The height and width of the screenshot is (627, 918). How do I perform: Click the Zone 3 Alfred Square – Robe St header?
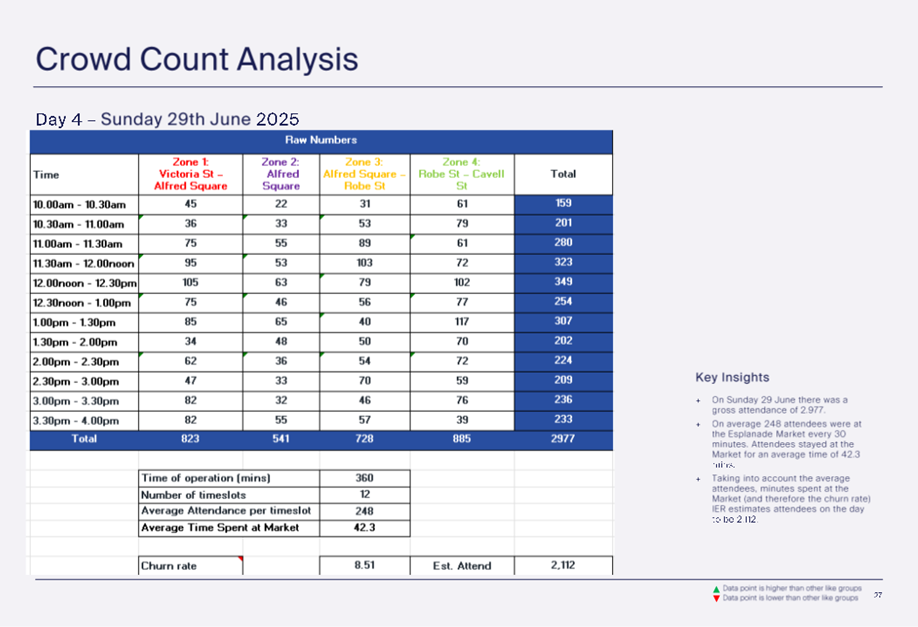[363, 173]
